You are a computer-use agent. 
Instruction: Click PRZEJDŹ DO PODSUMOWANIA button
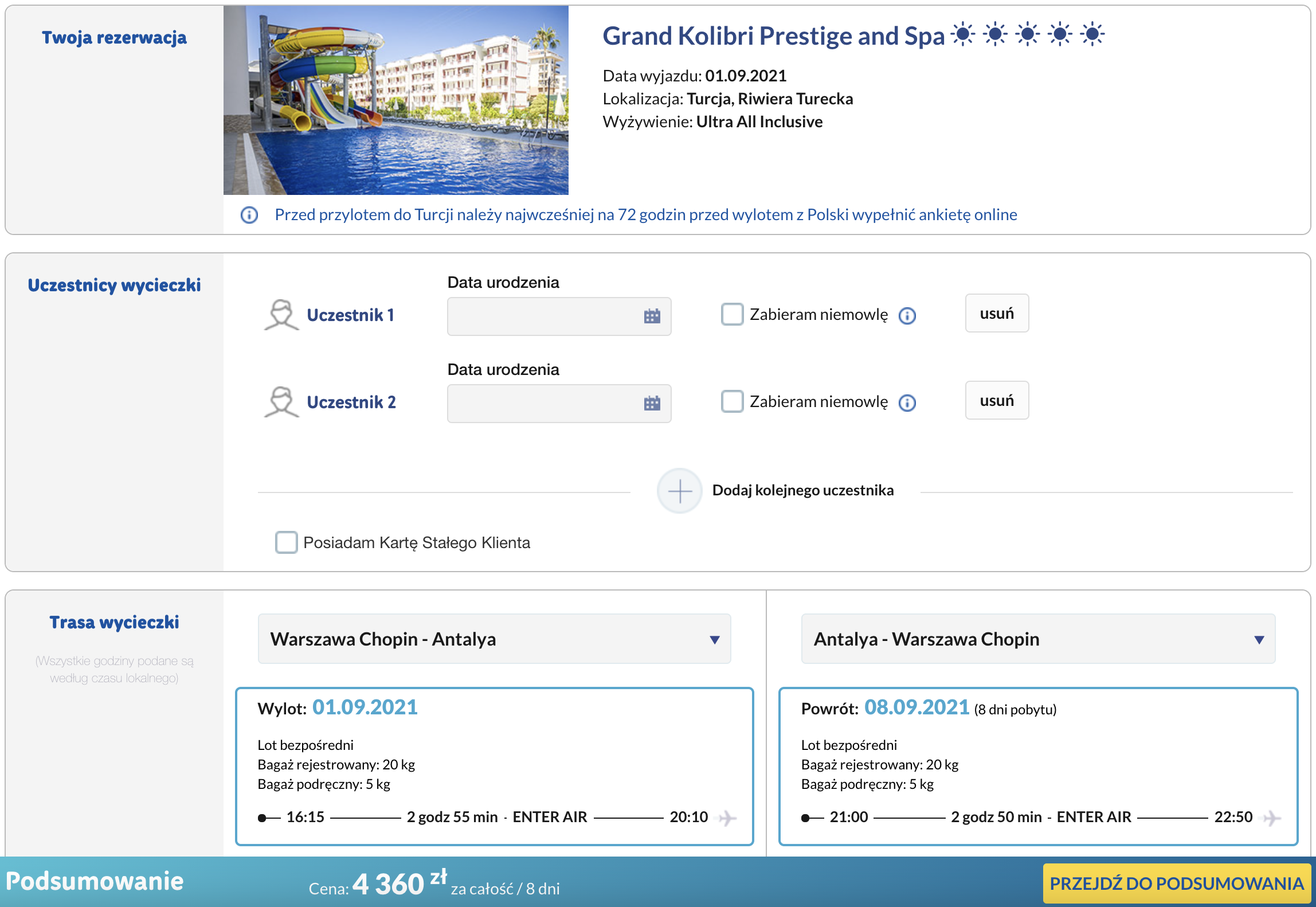pyautogui.click(x=1177, y=883)
